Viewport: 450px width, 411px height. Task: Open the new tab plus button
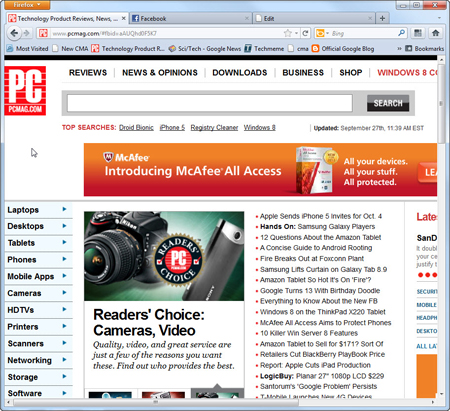tap(382, 18)
